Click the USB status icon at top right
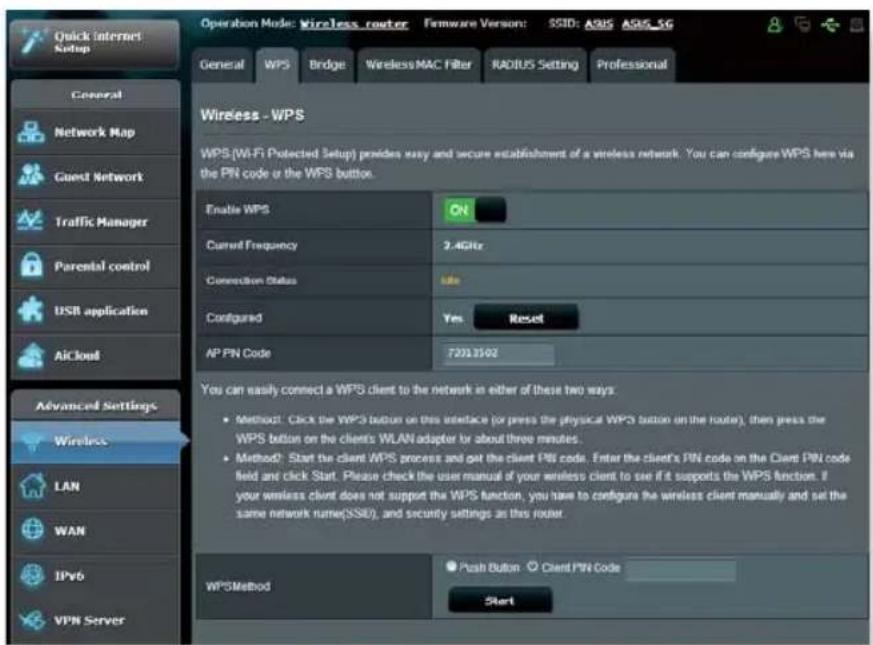Image resolution: width=873 pixels, height=645 pixels. pyautogui.click(x=830, y=25)
